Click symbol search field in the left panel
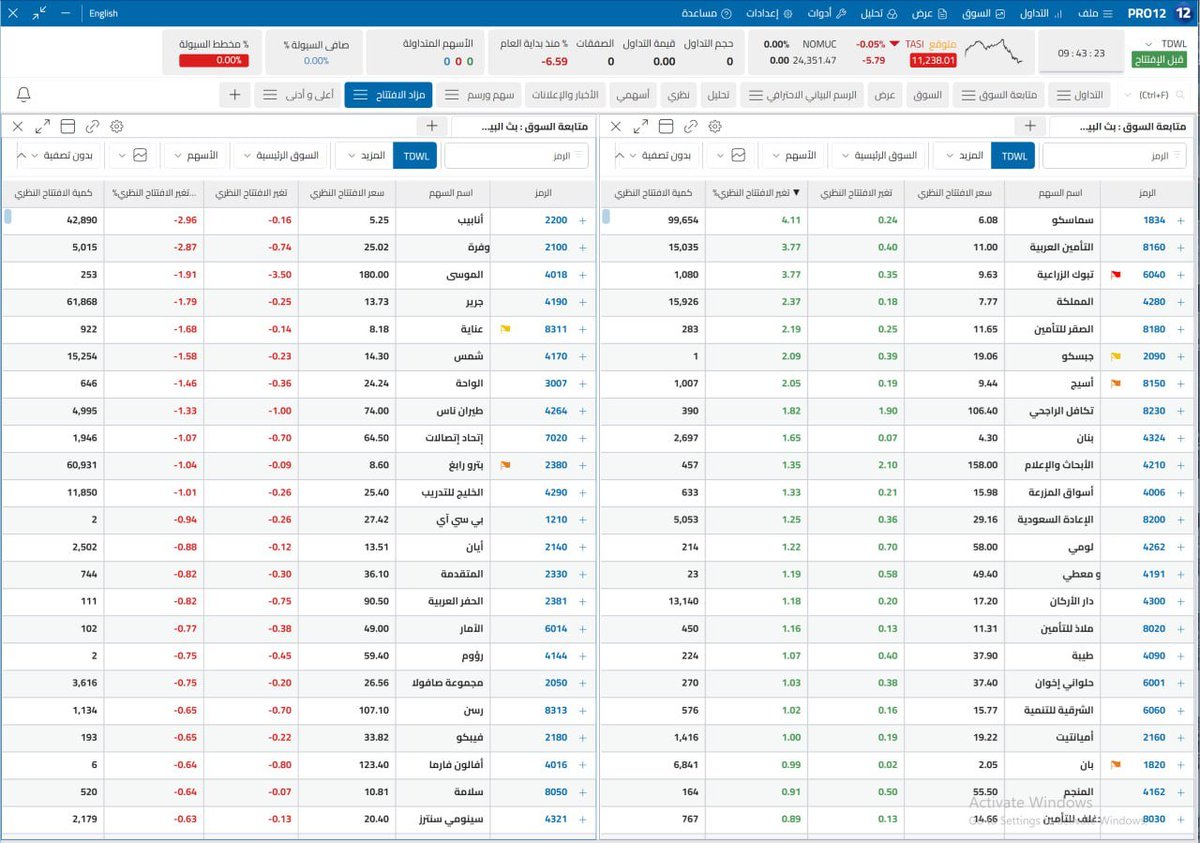Screen dimensions: 1200x843 pyautogui.click(x=517, y=157)
